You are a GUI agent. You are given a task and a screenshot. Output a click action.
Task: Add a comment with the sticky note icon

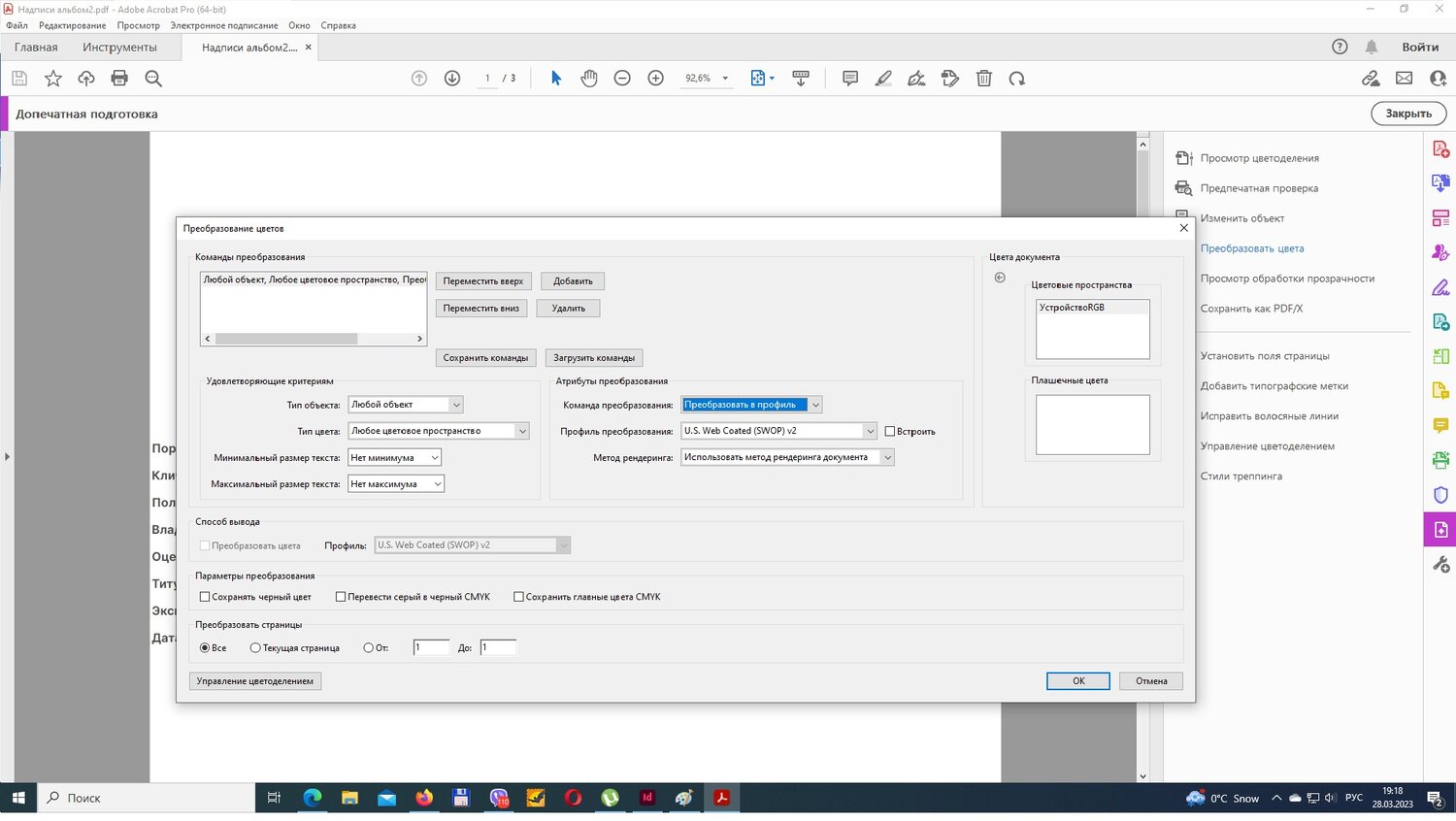[x=850, y=79]
